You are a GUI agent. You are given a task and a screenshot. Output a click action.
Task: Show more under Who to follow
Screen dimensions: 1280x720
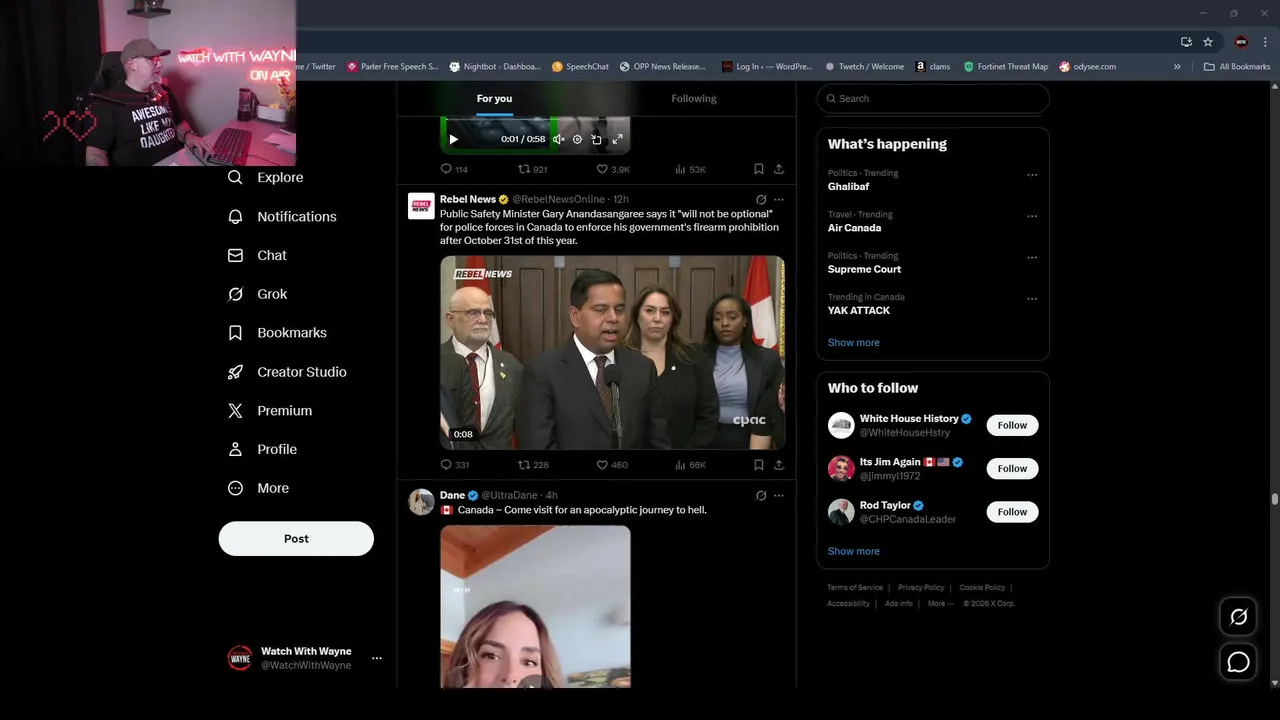[854, 551]
